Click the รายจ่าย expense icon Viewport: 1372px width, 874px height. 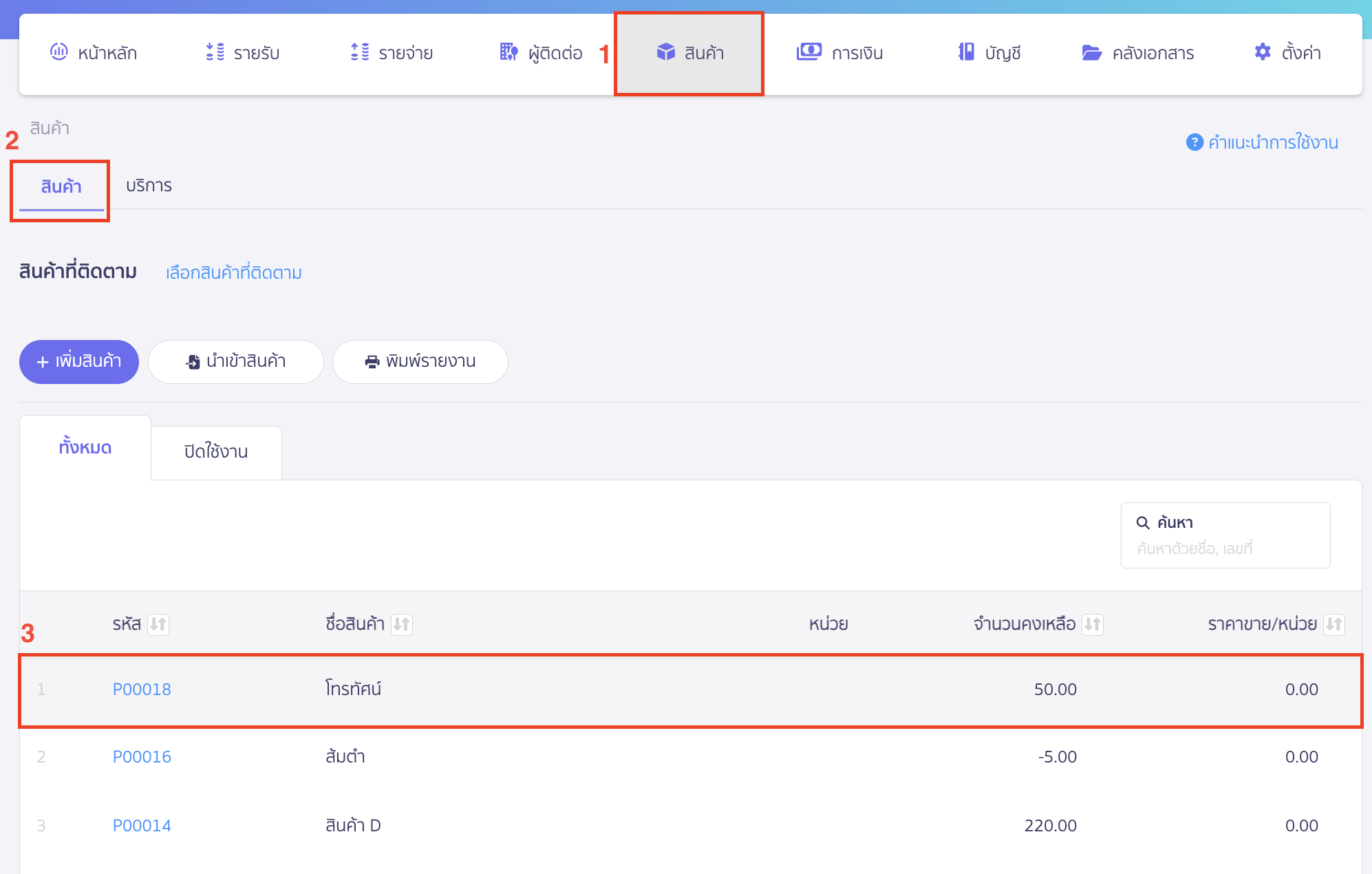point(360,52)
